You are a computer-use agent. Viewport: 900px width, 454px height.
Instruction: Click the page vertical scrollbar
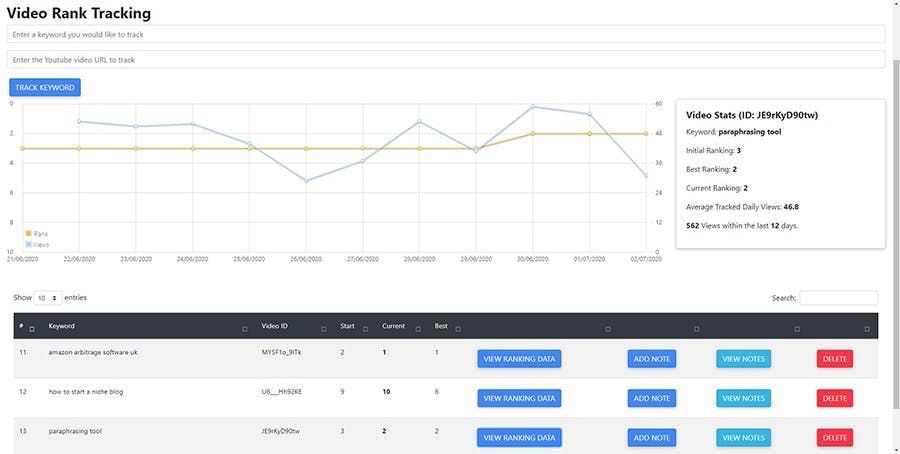pos(893,200)
